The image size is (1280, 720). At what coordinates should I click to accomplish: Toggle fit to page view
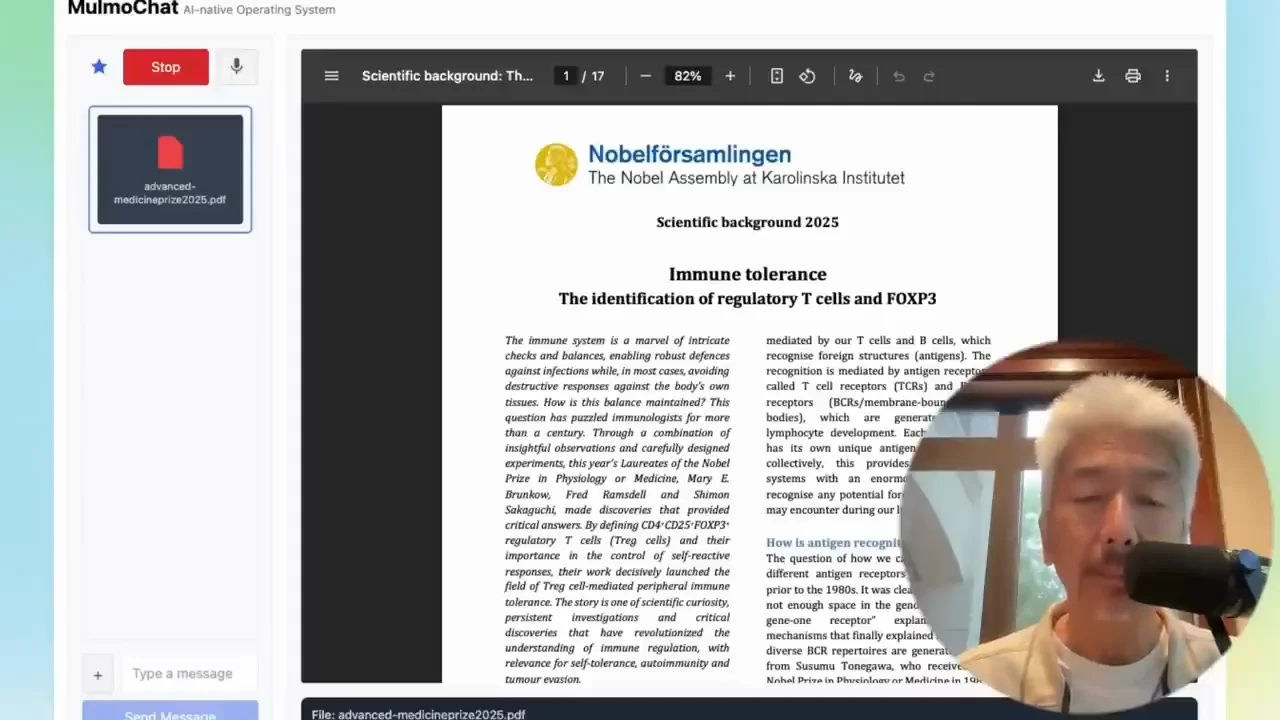tap(776, 76)
